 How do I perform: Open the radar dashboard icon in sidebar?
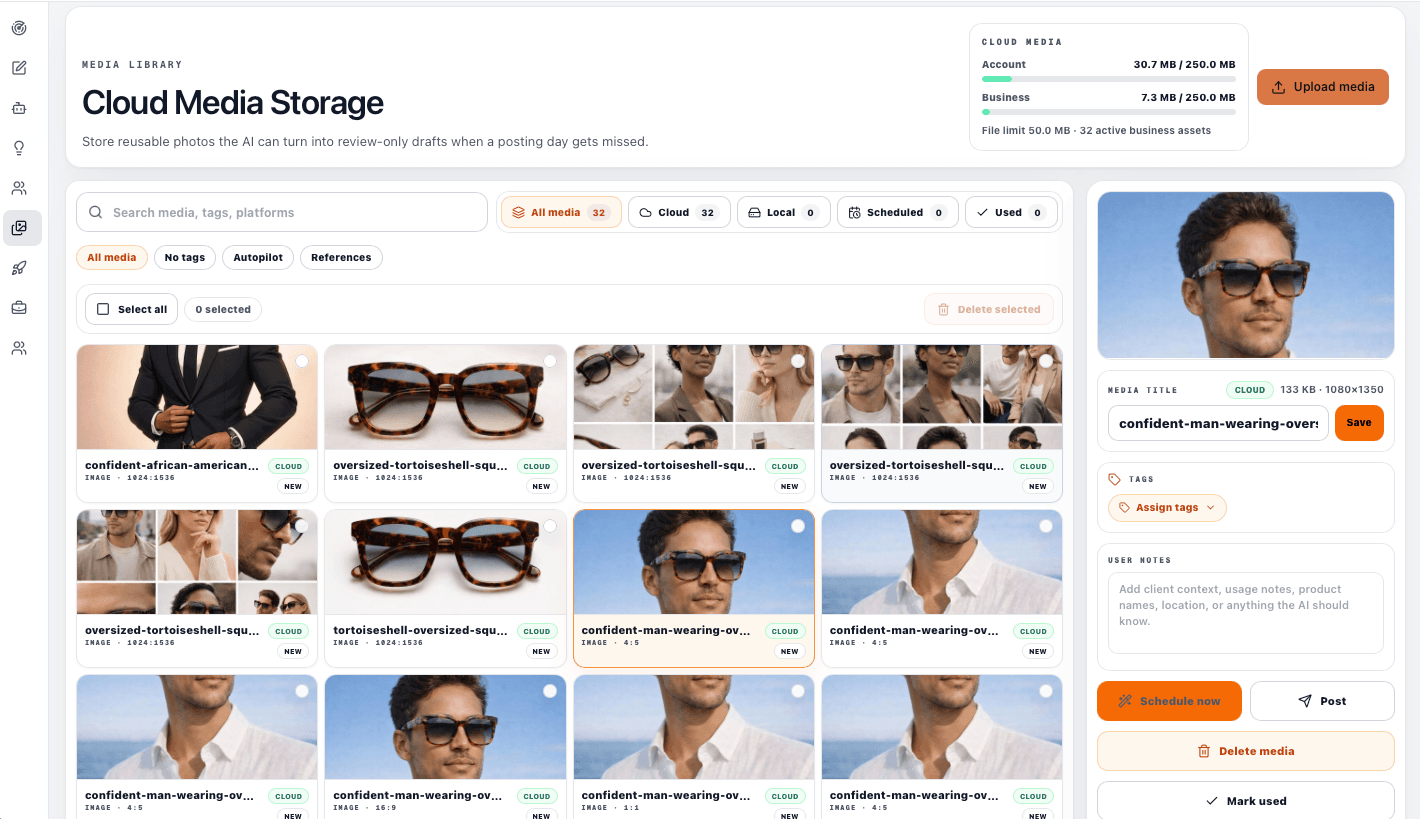tap(19, 28)
